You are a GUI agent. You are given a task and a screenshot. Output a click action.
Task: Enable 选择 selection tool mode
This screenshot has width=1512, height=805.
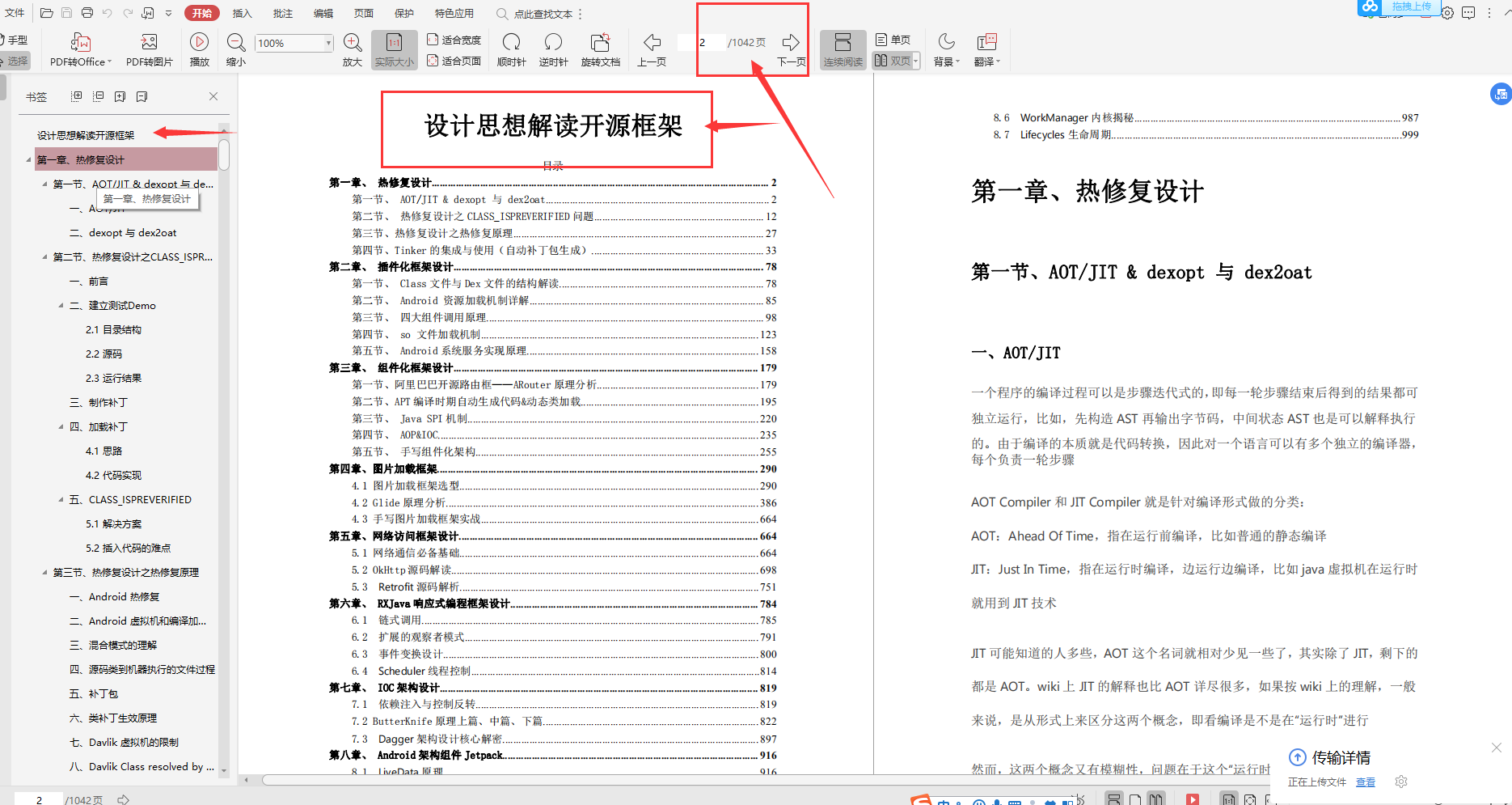coord(15,61)
